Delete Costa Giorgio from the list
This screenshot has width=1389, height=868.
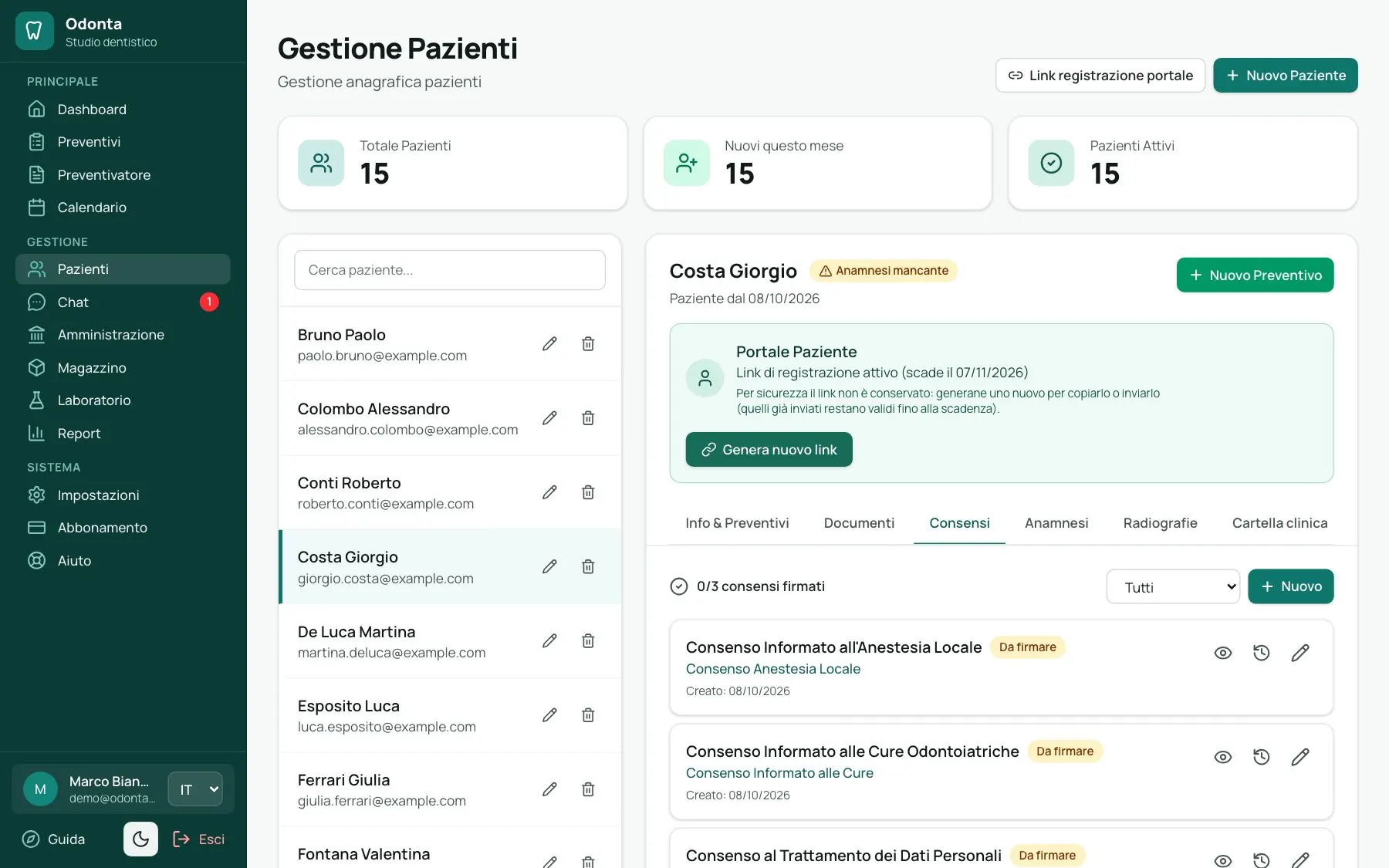pyautogui.click(x=588, y=567)
